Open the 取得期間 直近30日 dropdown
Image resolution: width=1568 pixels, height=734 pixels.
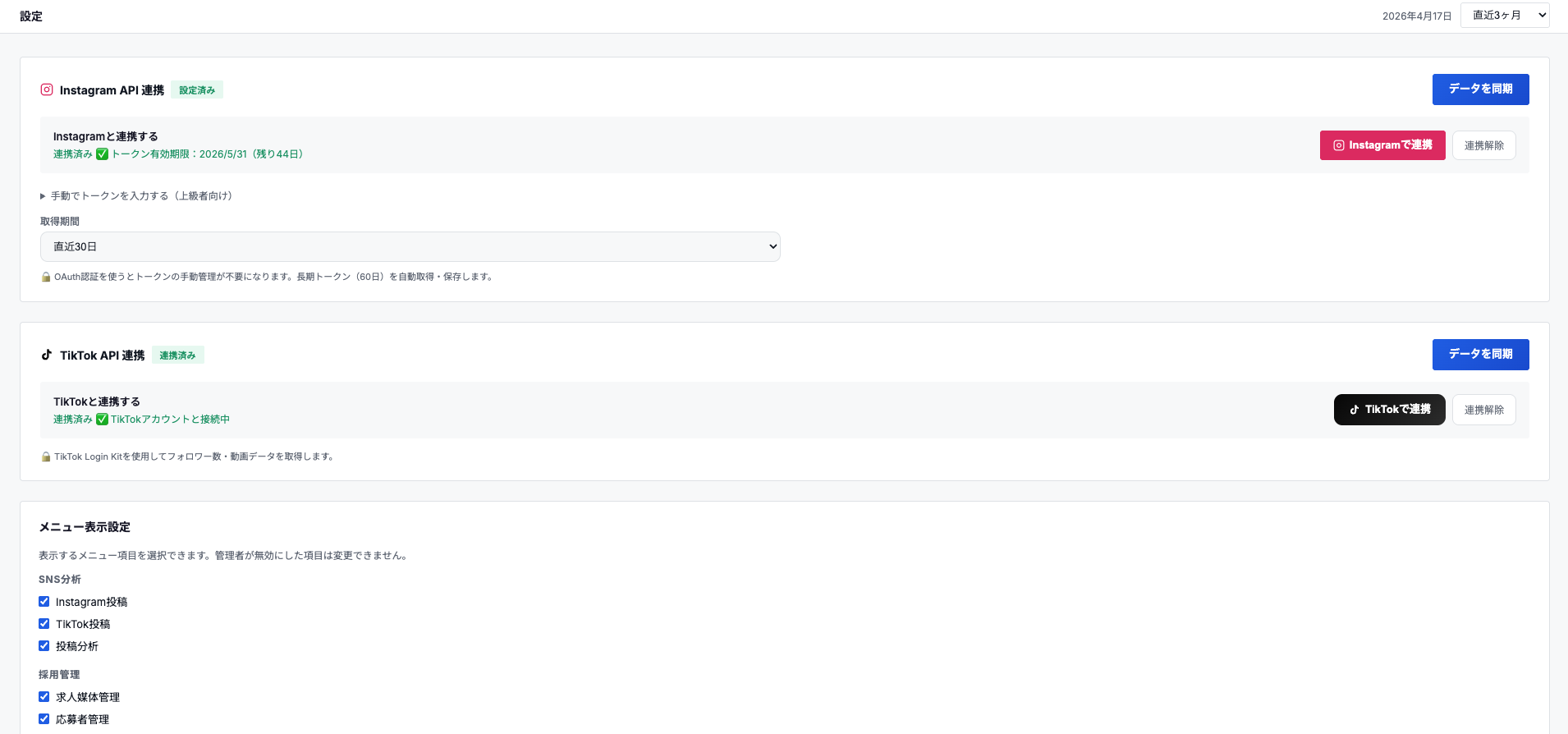coord(410,246)
